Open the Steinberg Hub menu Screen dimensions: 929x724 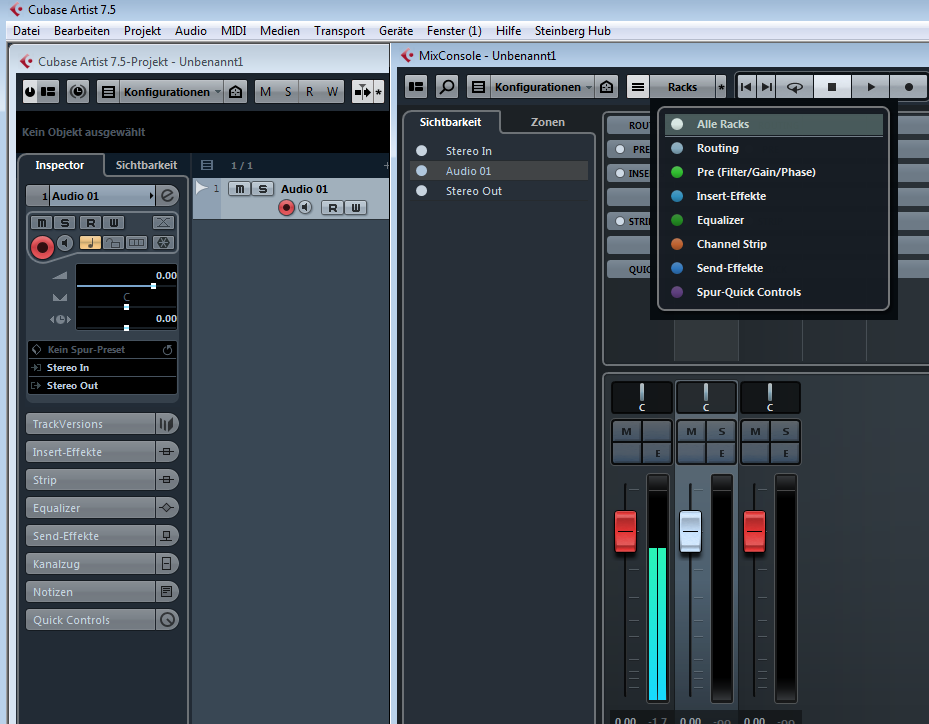coord(572,31)
